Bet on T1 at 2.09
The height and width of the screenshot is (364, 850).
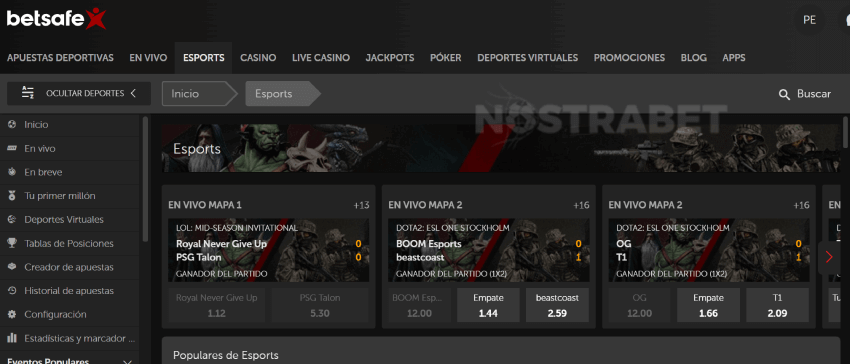777,305
